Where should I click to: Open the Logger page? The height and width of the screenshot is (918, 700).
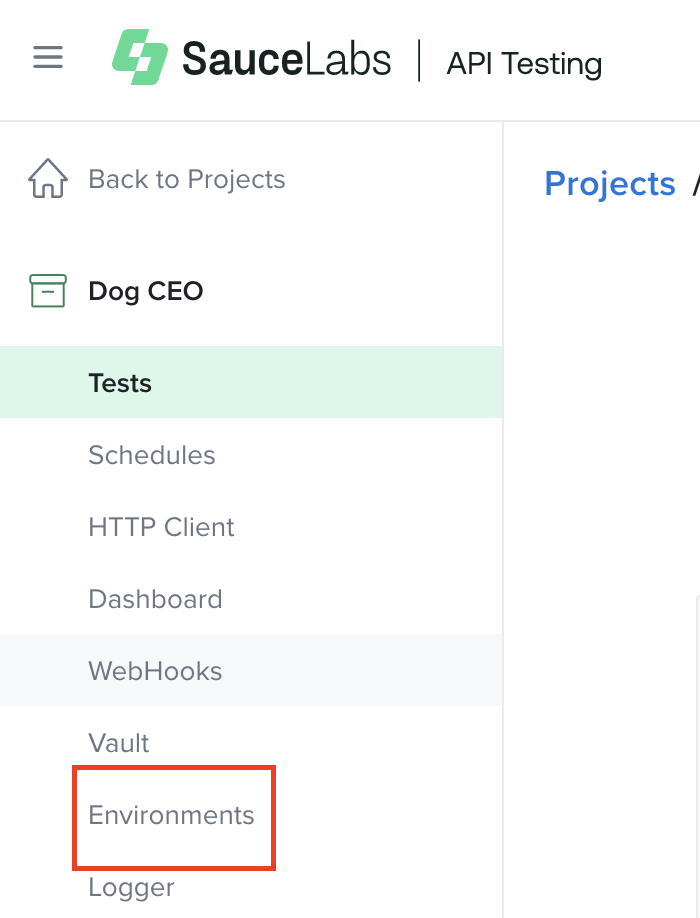pyautogui.click(x=132, y=887)
